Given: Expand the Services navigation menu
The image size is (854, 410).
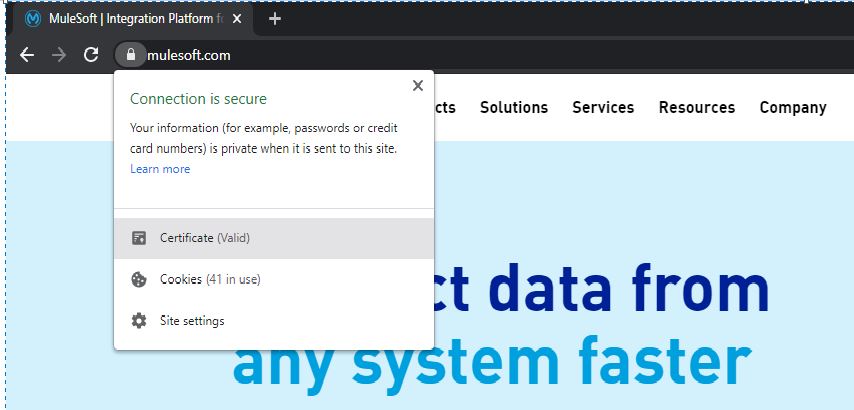Looking at the screenshot, I should [x=603, y=107].
